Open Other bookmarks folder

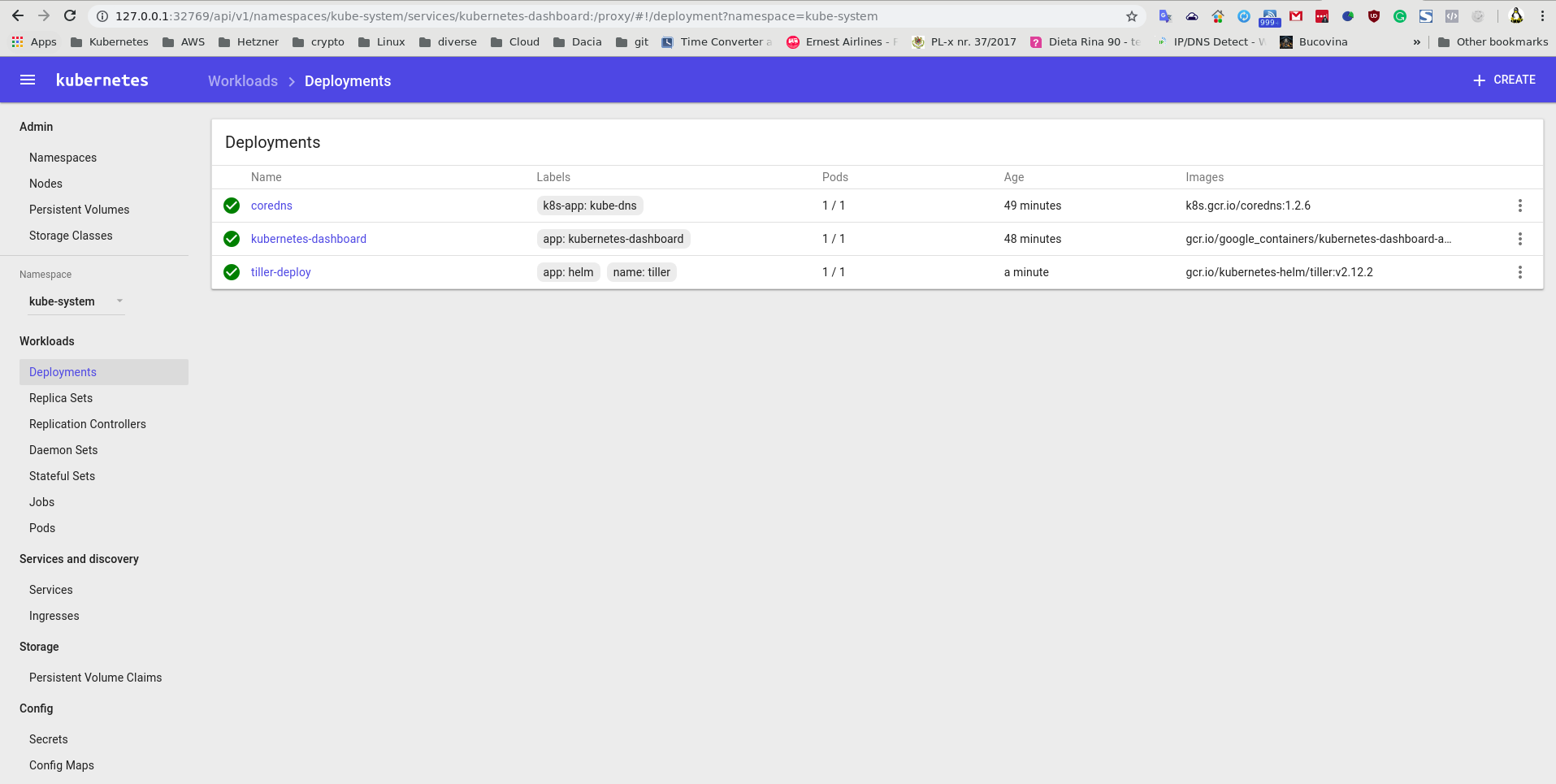pos(1493,41)
